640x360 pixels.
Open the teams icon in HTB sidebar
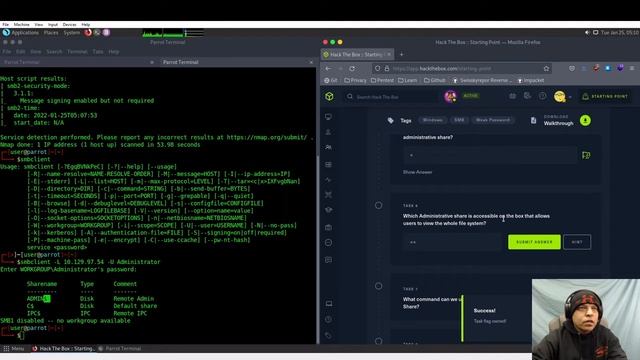[329, 147]
